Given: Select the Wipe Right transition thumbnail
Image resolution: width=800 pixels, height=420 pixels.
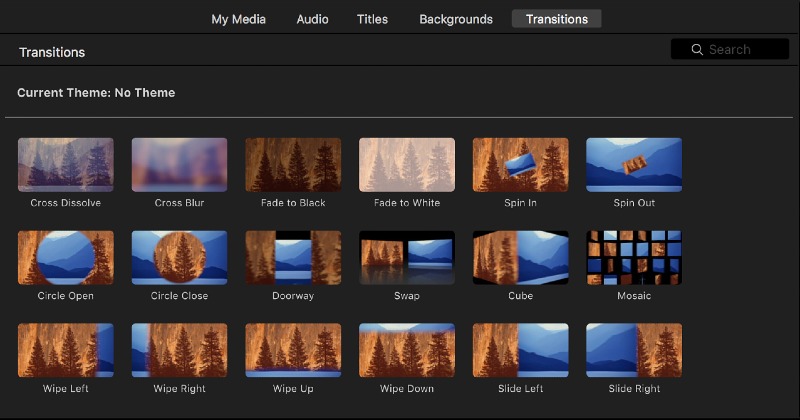Looking at the screenshot, I should click(x=180, y=350).
